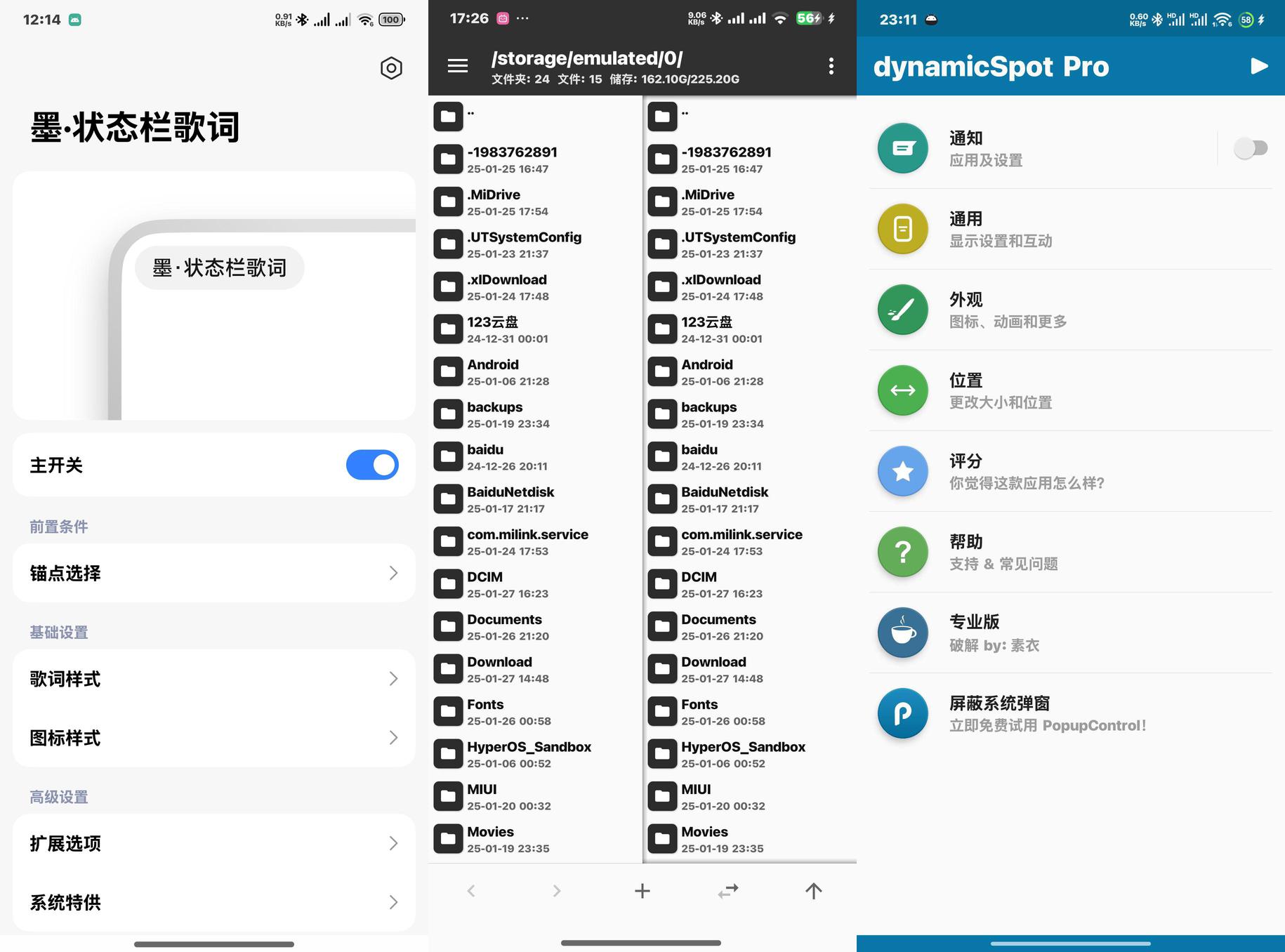Tap 立即免费试用 PopupControl link
This screenshot has width=1285, height=952.
[x=1048, y=725]
